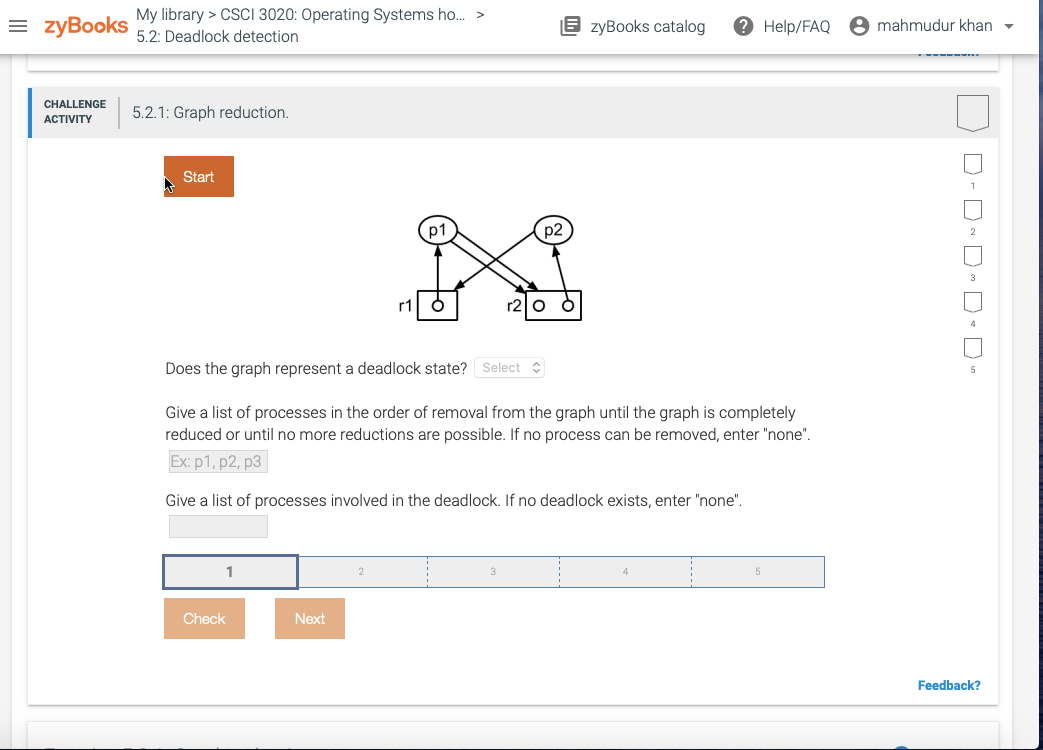Select progress ribbon marker 5
The image size is (1043, 750).
coord(972,348)
